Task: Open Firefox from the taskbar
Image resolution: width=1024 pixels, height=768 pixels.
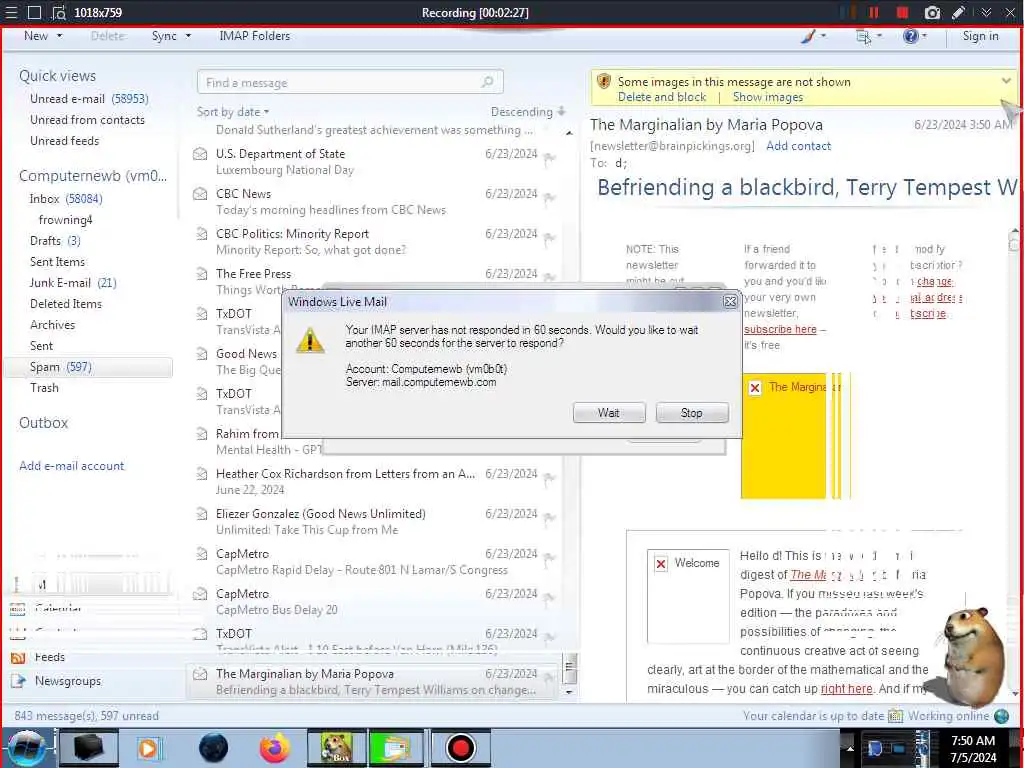Action: pyautogui.click(x=275, y=748)
